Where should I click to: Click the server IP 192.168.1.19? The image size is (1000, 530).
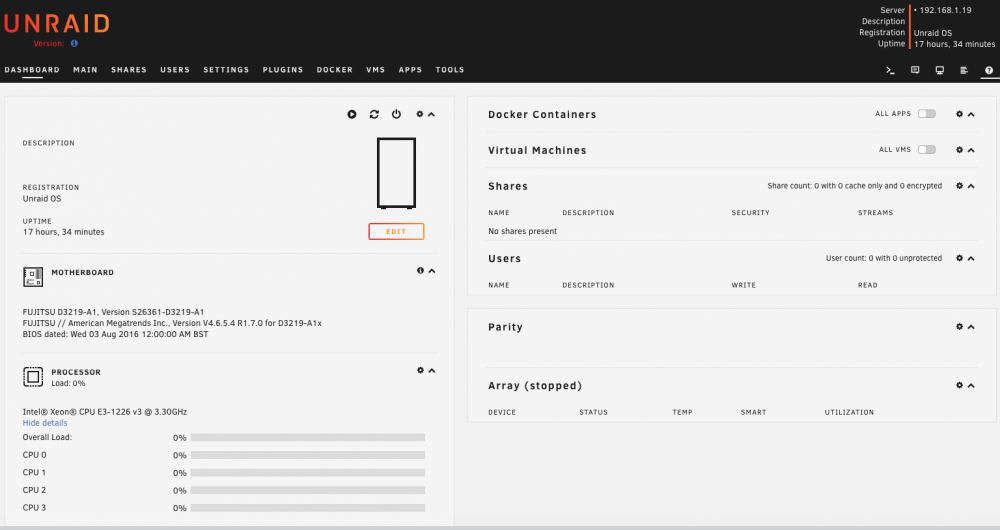pos(945,10)
